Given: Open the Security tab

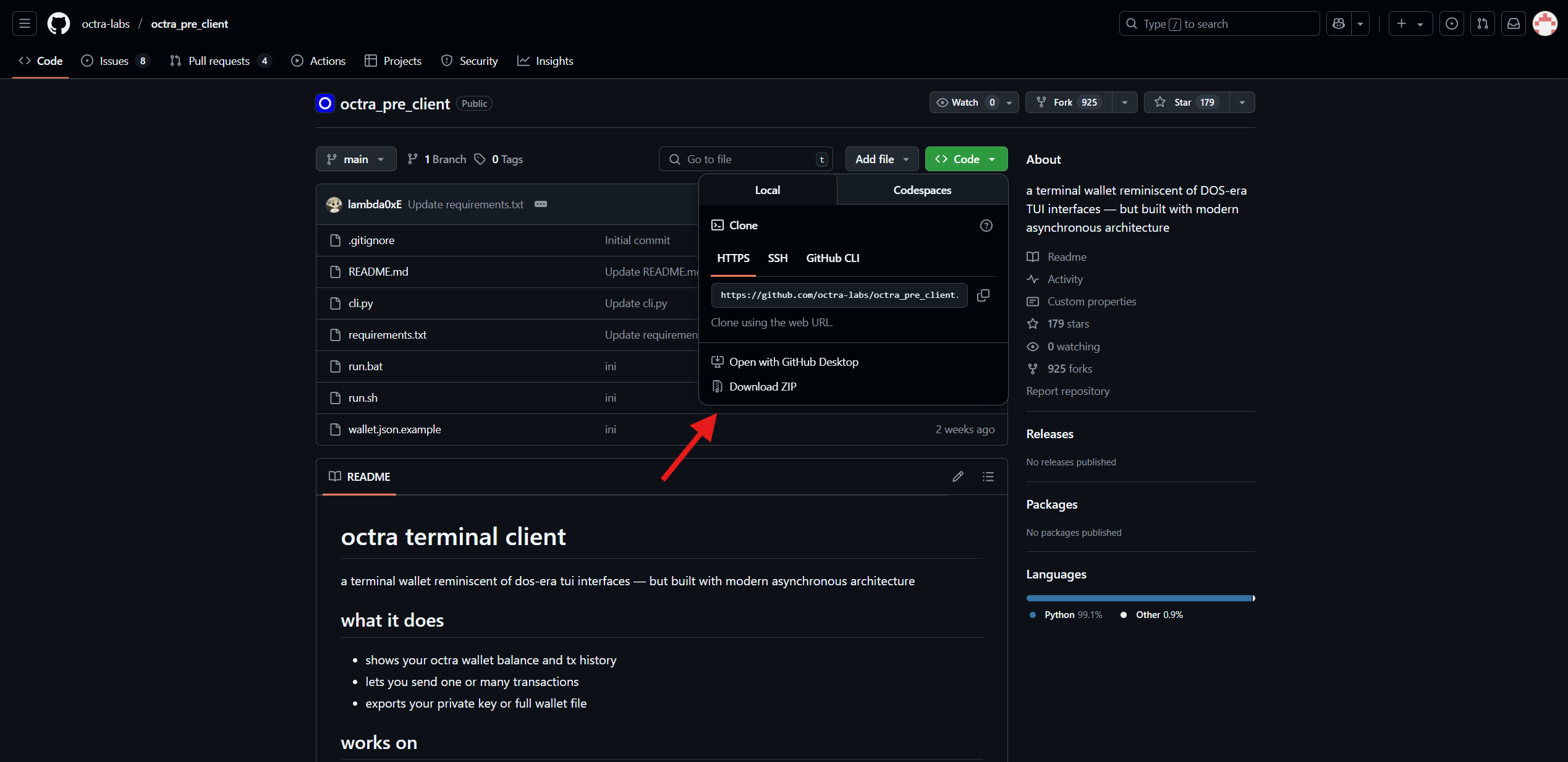Looking at the screenshot, I should [x=470, y=61].
